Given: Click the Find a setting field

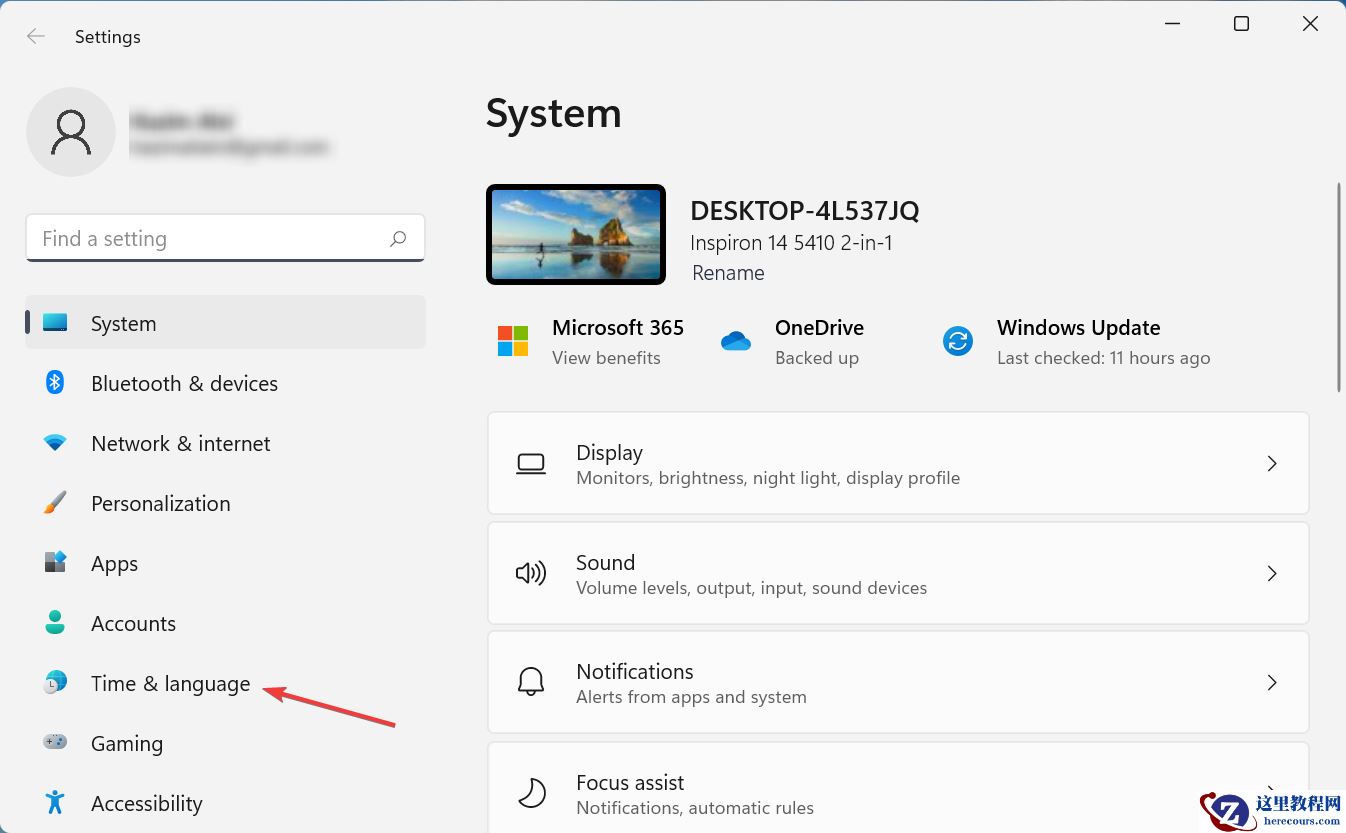Looking at the screenshot, I should (210, 239).
